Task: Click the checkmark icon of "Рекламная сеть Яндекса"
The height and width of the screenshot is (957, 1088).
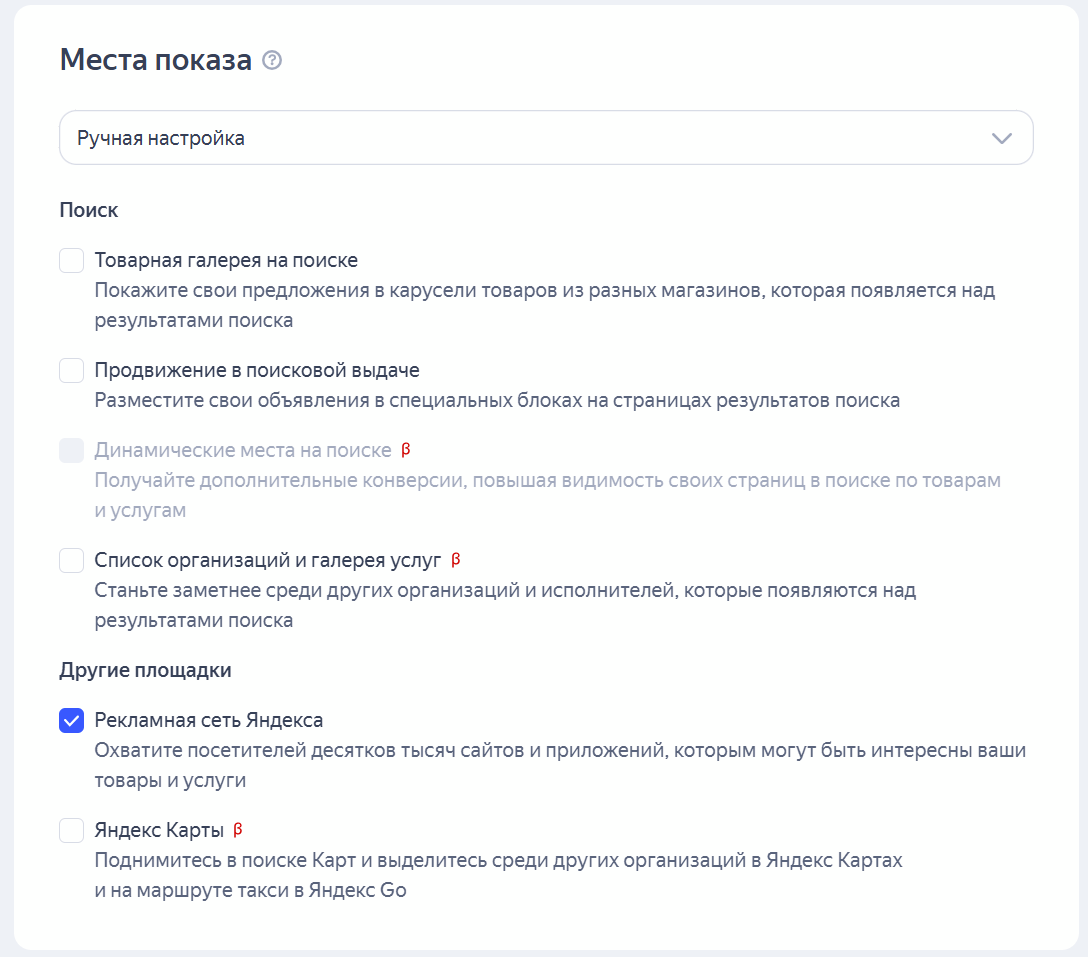Action: click(x=71, y=720)
